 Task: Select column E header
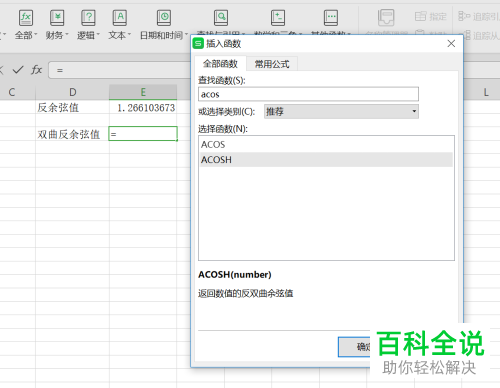pyautogui.click(x=143, y=92)
